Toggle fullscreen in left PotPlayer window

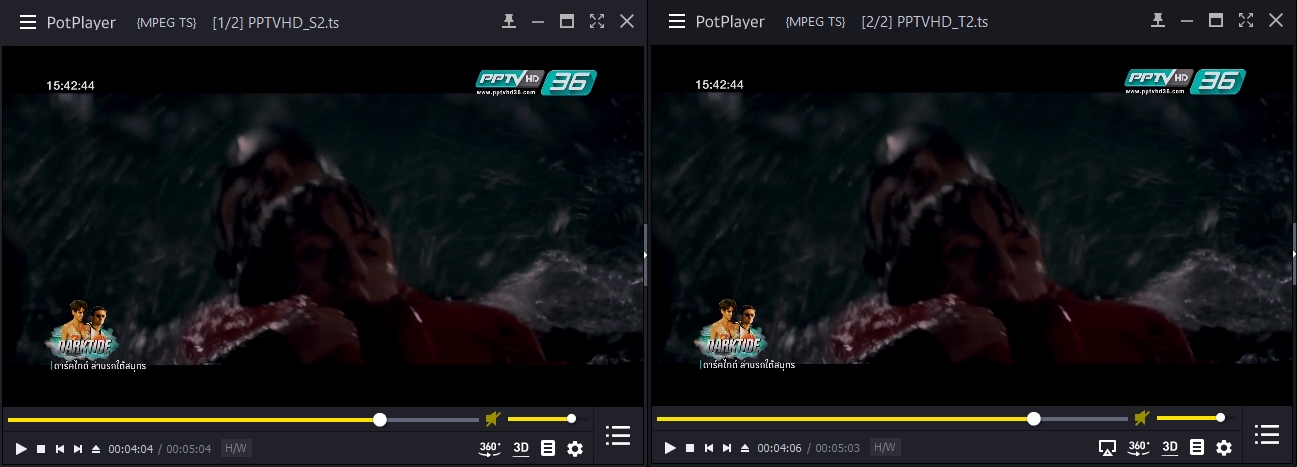pyautogui.click(x=597, y=21)
